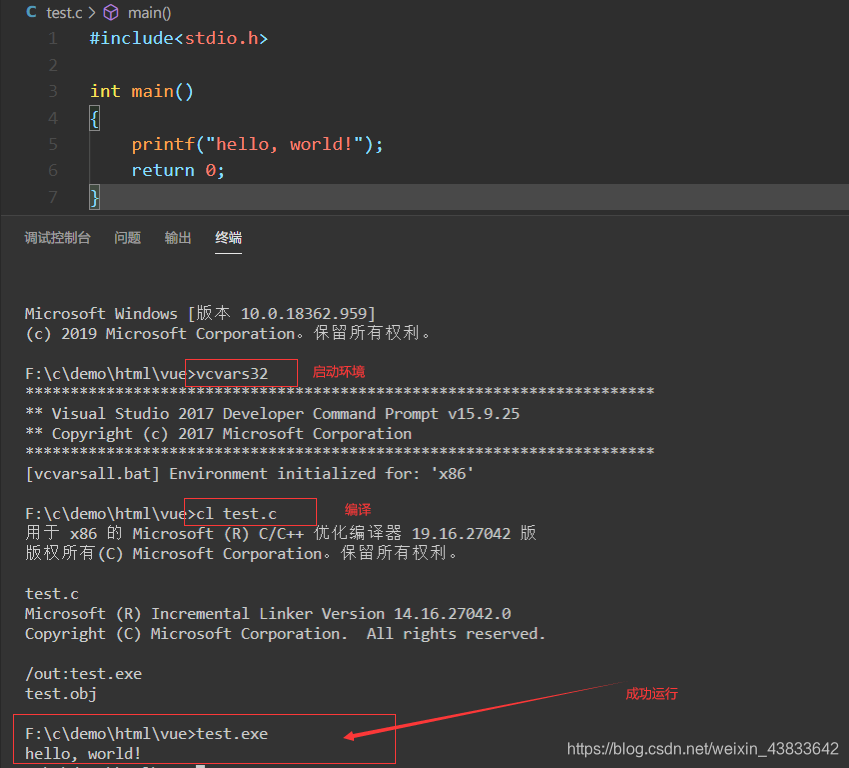
Task: Click the C file icon in breadcrumb
Action: pyautogui.click(x=31, y=12)
